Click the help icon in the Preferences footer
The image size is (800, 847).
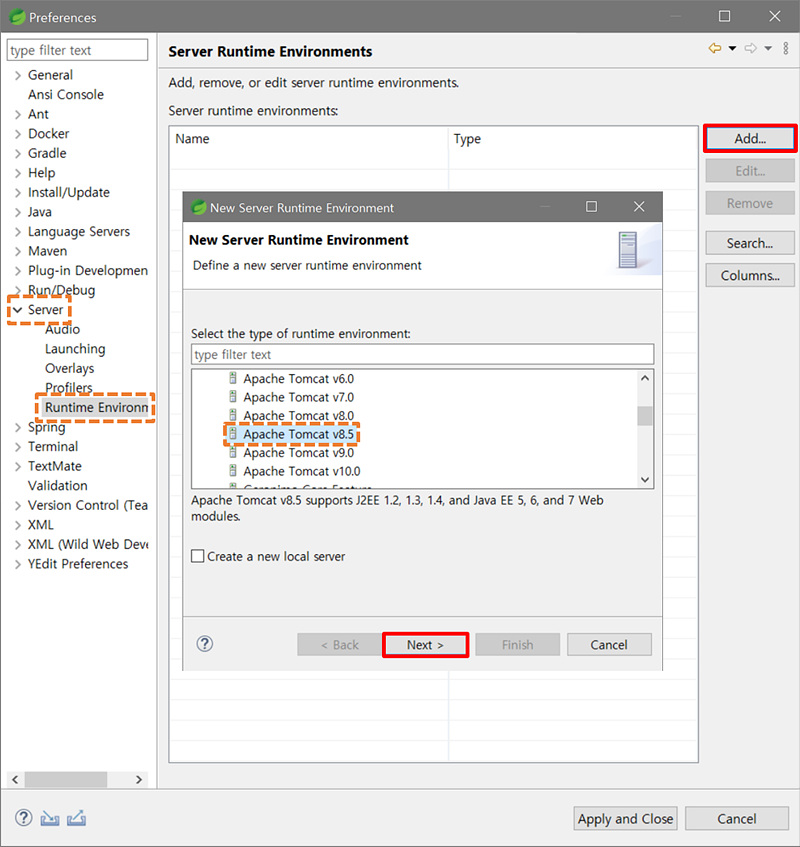click(23, 818)
